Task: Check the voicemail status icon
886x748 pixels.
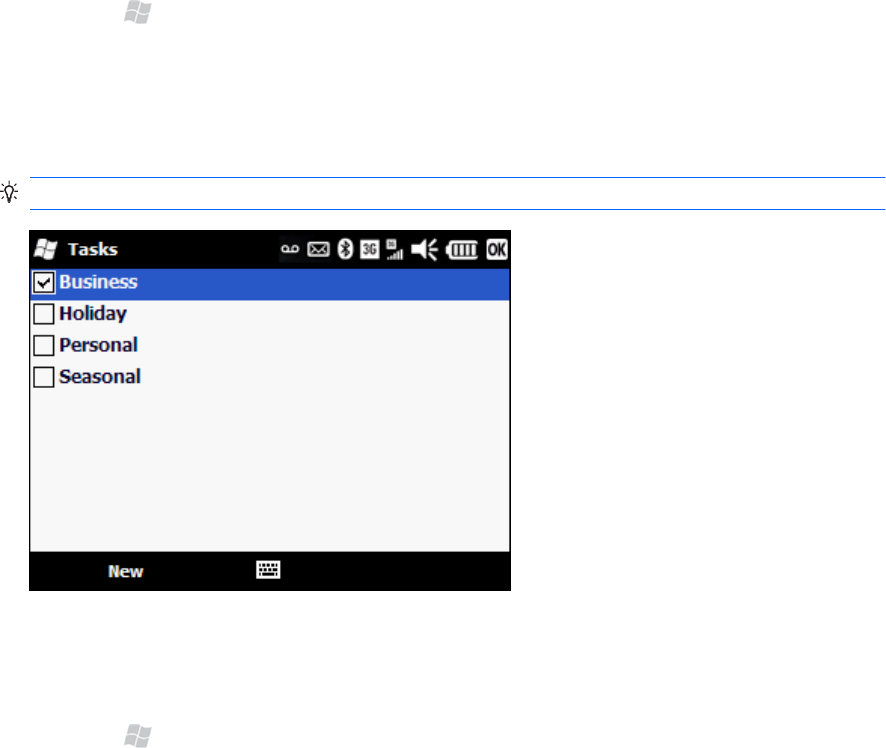Action: click(290, 249)
